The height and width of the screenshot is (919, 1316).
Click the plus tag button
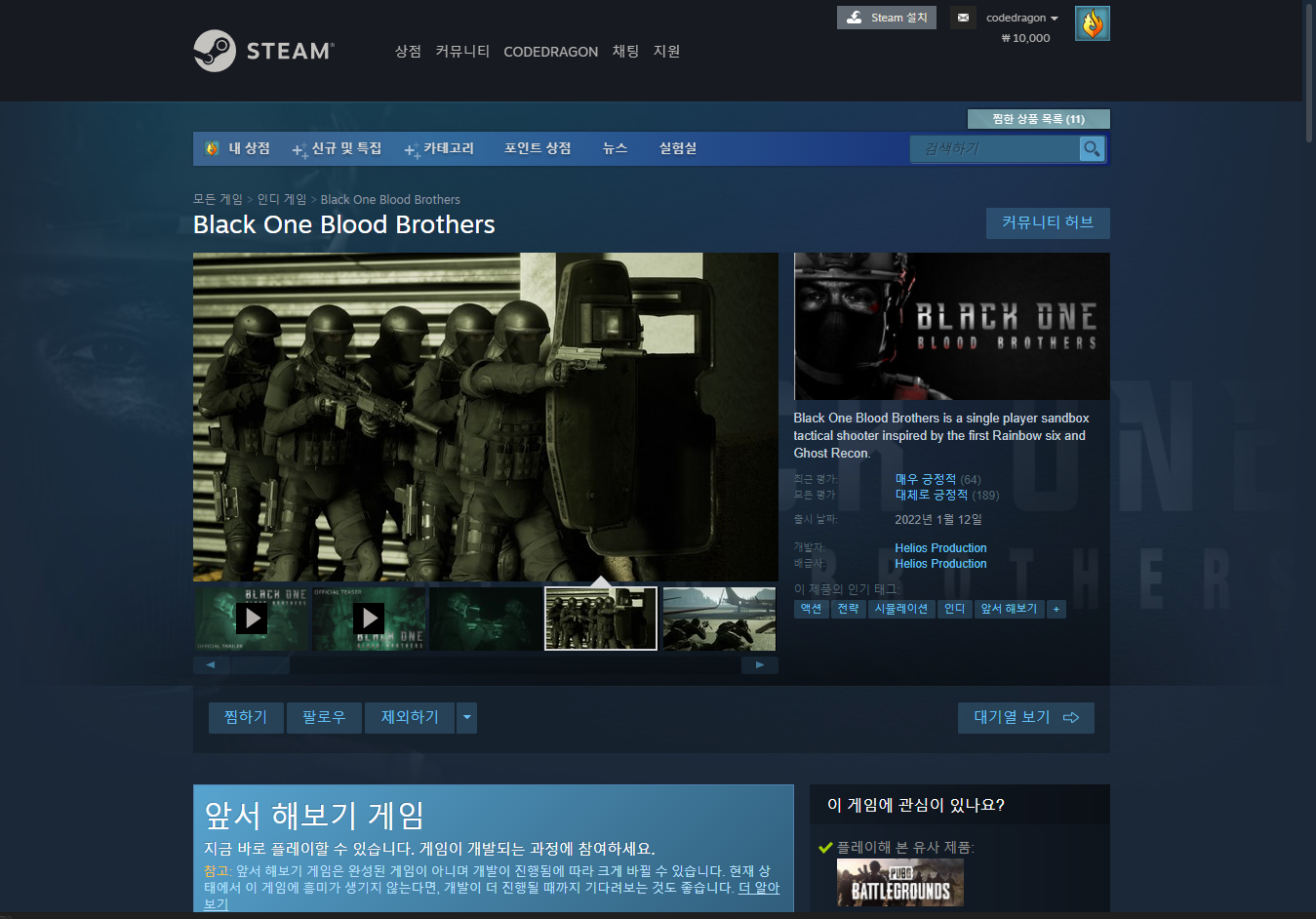pyautogui.click(x=1056, y=609)
